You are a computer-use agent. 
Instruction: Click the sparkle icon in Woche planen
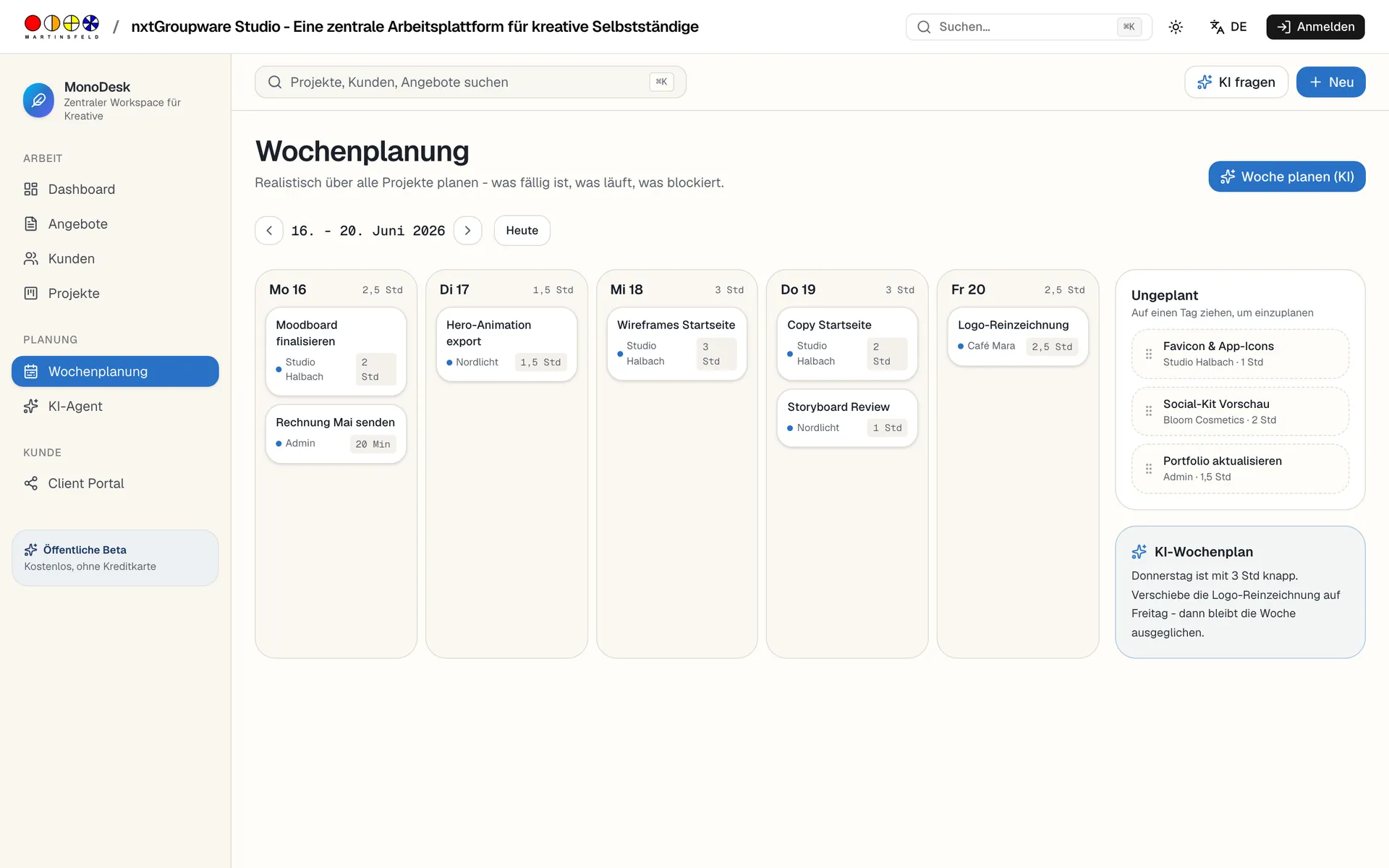click(x=1228, y=176)
